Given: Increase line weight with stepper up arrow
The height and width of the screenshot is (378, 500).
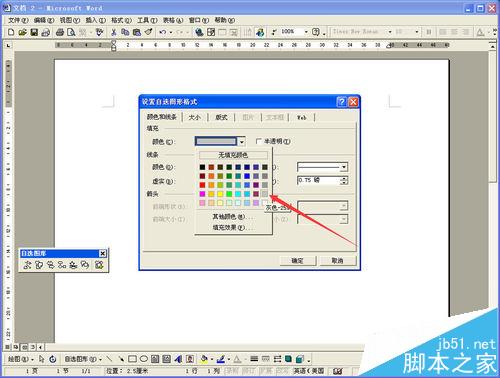Looking at the screenshot, I should pyautogui.click(x=344, y=178).
